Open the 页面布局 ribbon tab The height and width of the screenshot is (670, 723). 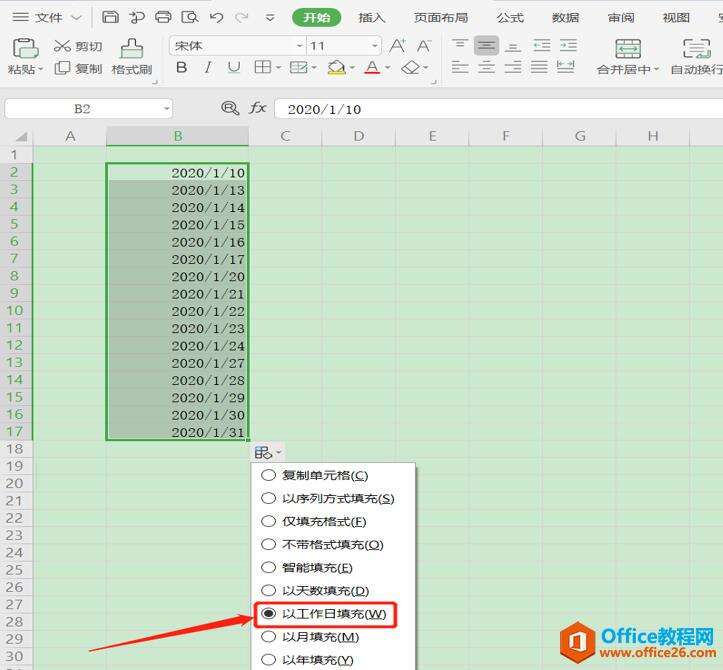pos(441,18)
